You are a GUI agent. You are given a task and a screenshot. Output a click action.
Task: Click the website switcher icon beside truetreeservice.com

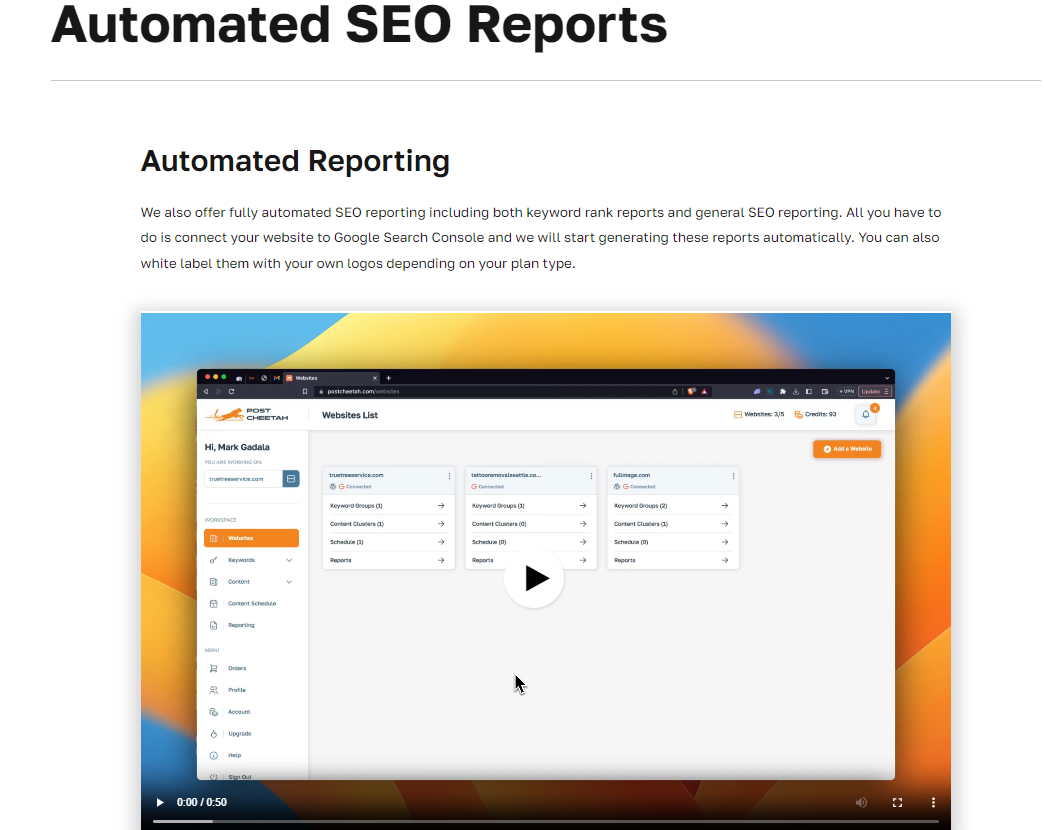291,479
